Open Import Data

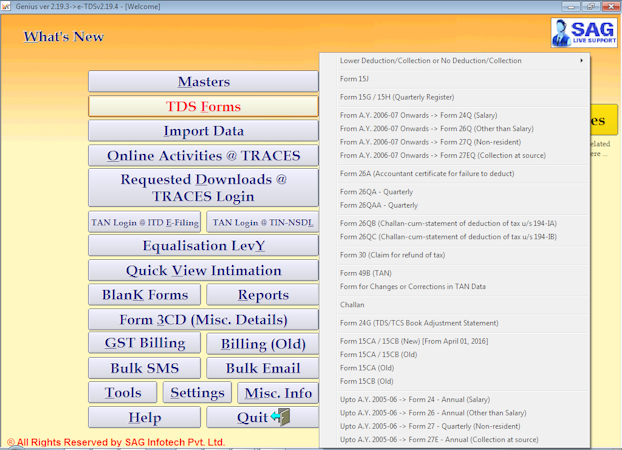203,131
